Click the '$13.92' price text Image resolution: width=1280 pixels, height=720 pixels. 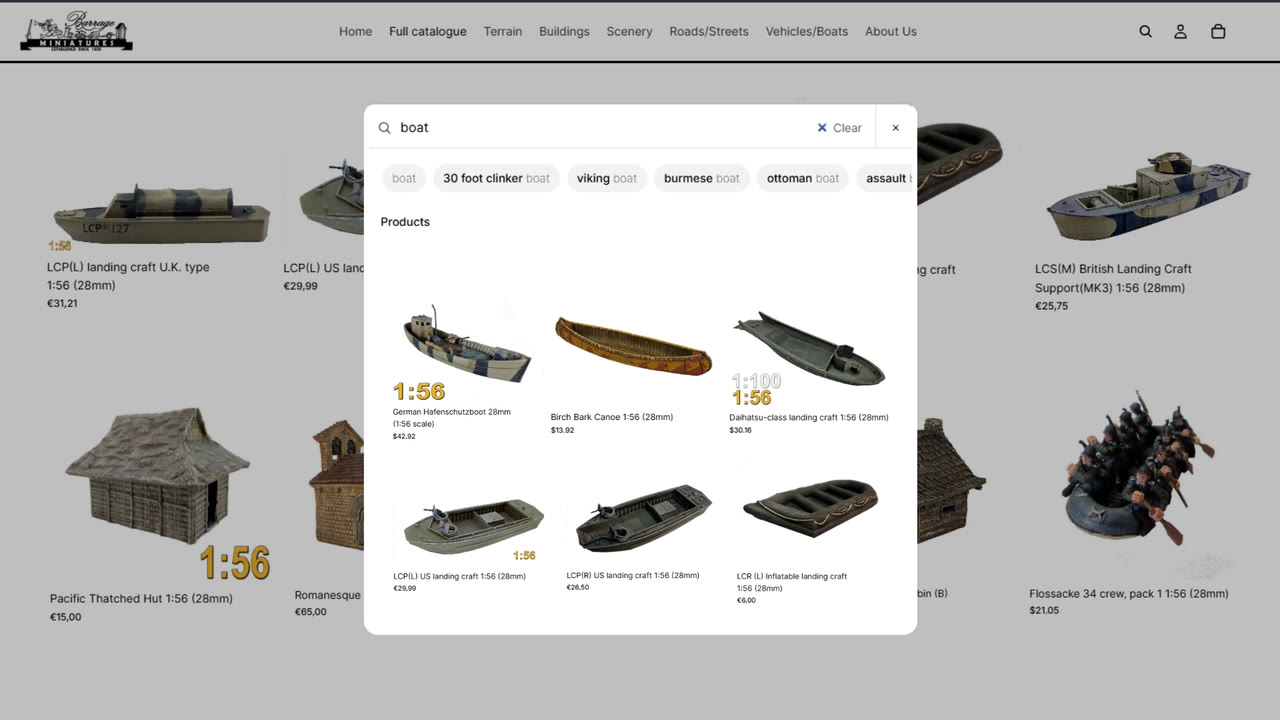pyautogui.click(x=562, y=430)
